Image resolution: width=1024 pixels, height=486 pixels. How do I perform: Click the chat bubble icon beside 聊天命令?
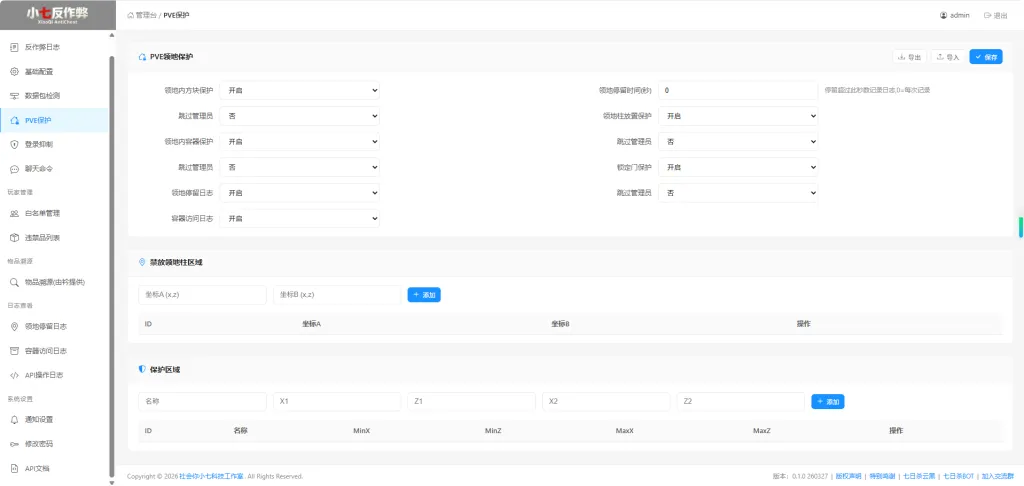(14, 169)
